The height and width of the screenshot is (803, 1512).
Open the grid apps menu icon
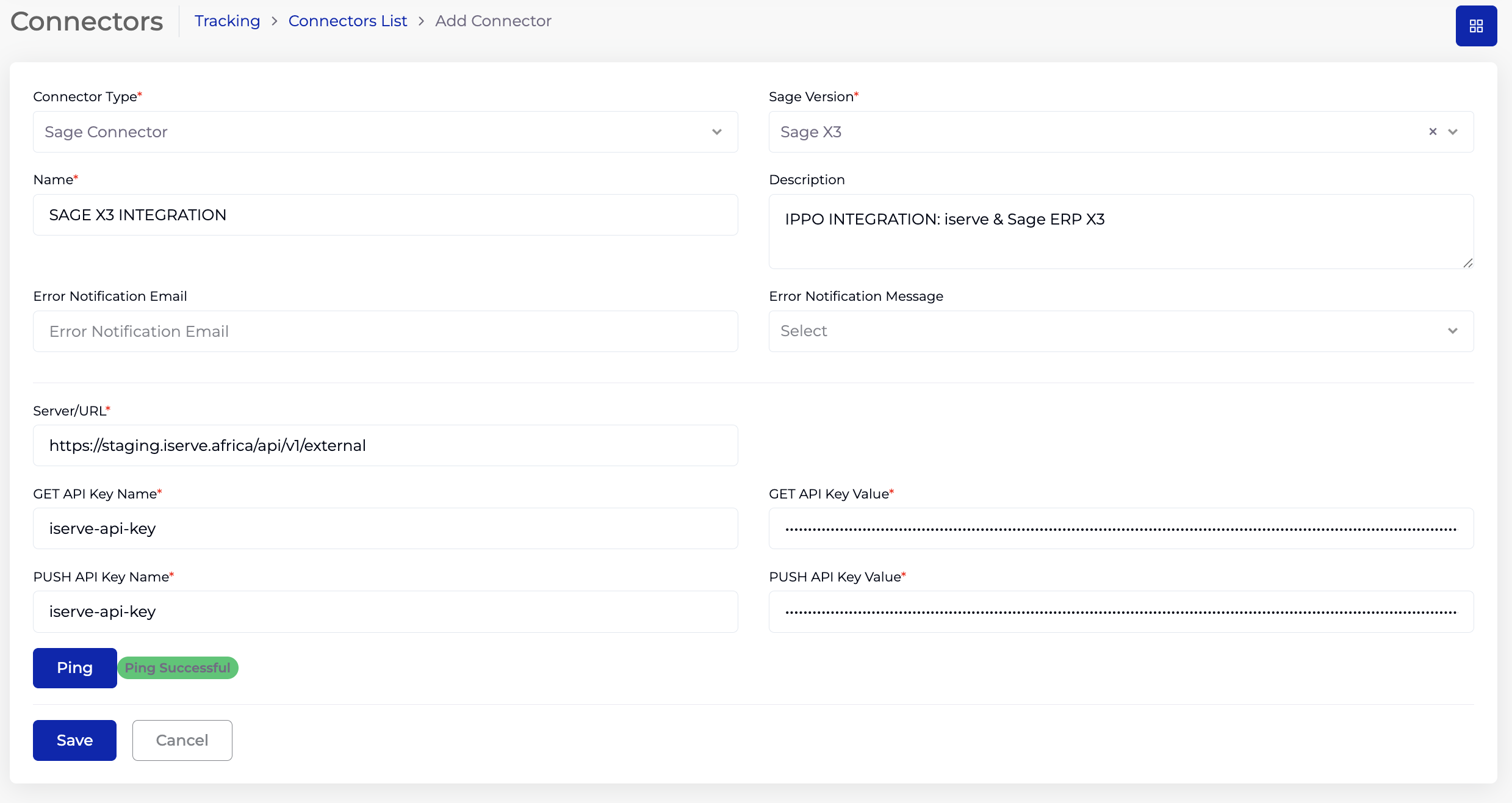click(1476, 26)
